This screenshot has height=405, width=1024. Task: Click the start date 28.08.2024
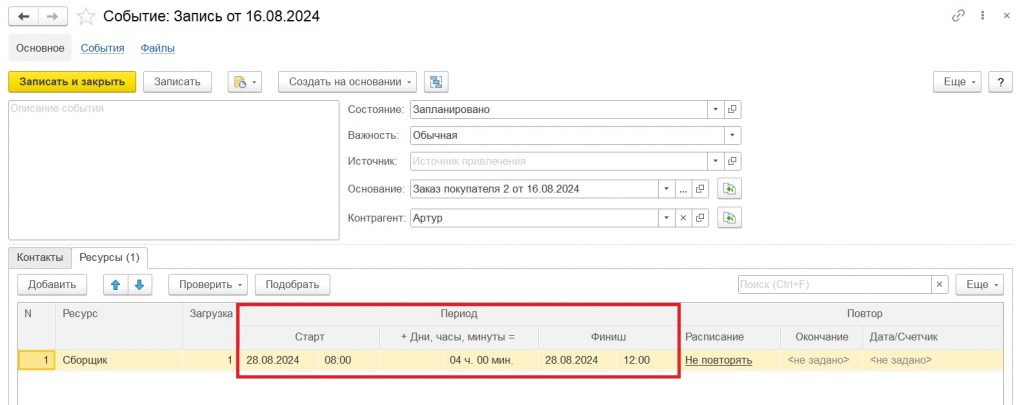273,360
